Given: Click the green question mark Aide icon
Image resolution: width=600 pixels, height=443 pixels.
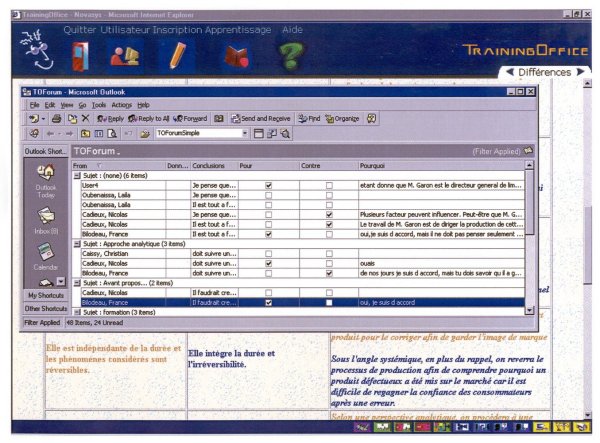Looking at the screenshot, I should pyautogui.click(x=291, y=56).
